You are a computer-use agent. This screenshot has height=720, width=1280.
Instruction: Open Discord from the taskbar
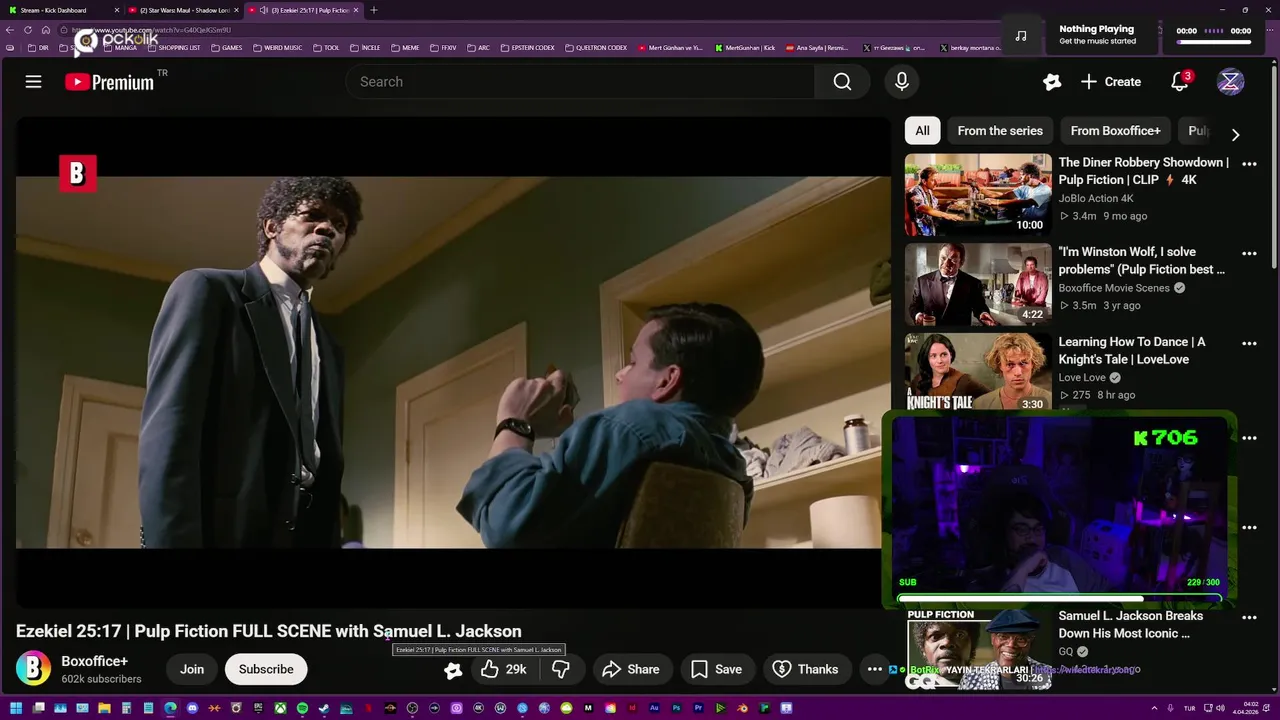click(x=192, y=708)
